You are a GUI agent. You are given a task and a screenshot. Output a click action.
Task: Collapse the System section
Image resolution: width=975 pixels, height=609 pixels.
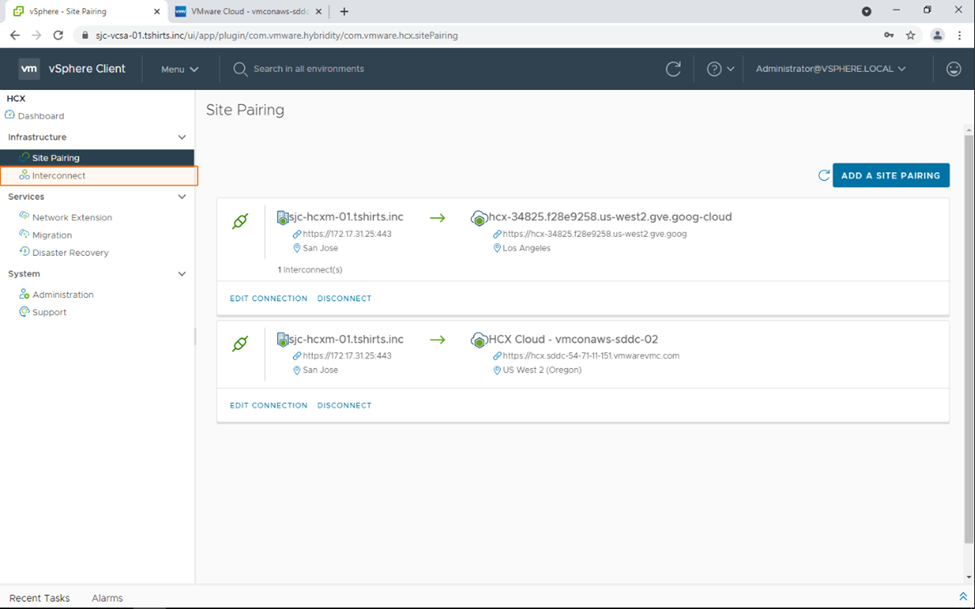[182, 274]
